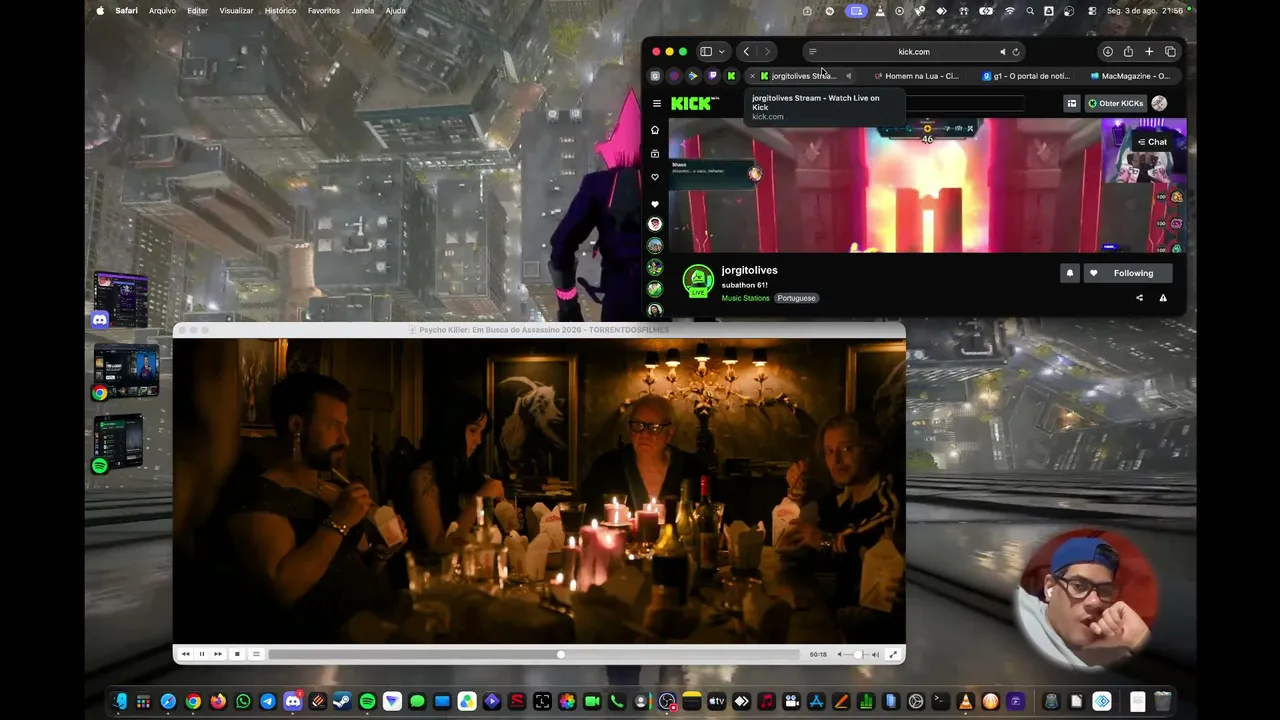Add a new Safari tab
The height and width of the screenshot is (720, 1280).
1149,52
